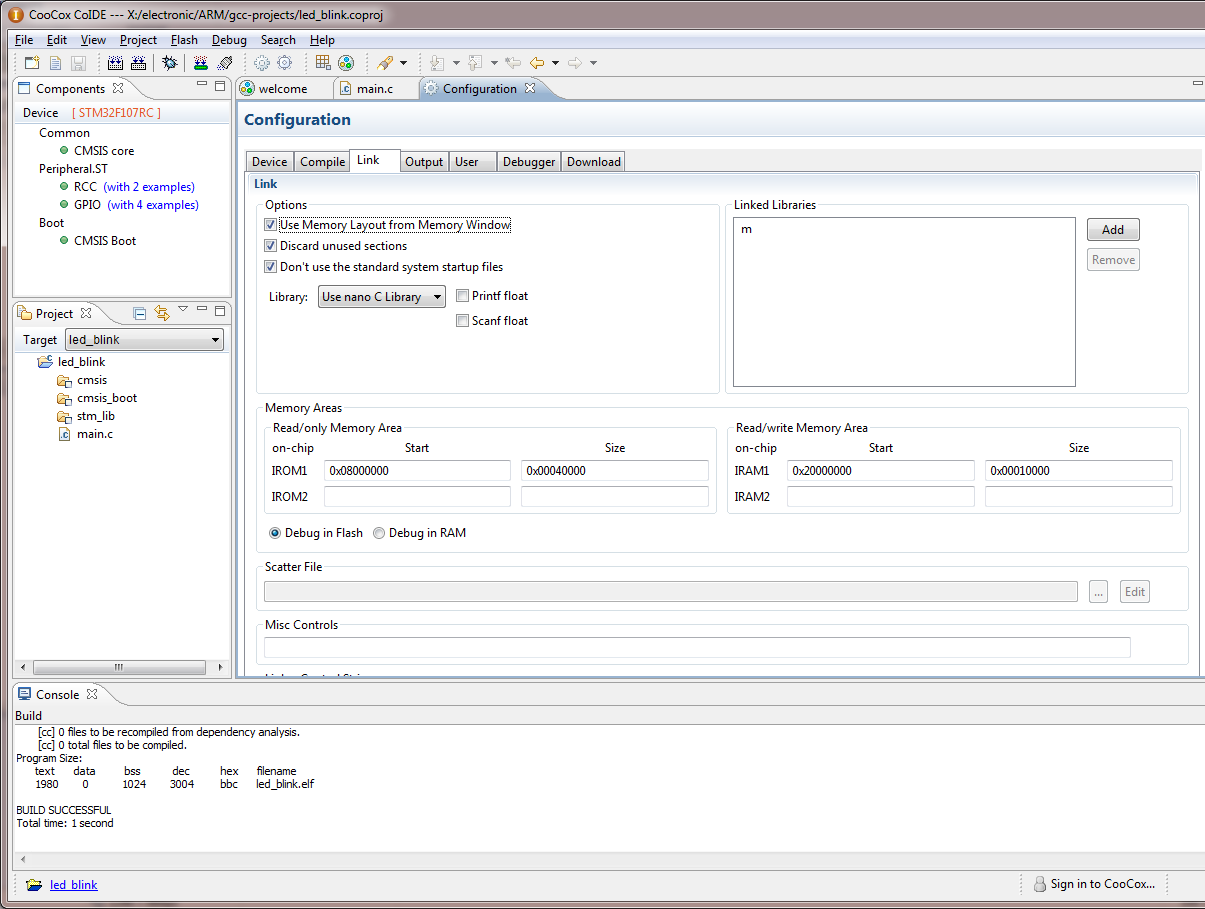This screenshot has width=1205, height=909.
Task: Open GPIO 'with 4 examples' link
Action: [x=153, y=205]
